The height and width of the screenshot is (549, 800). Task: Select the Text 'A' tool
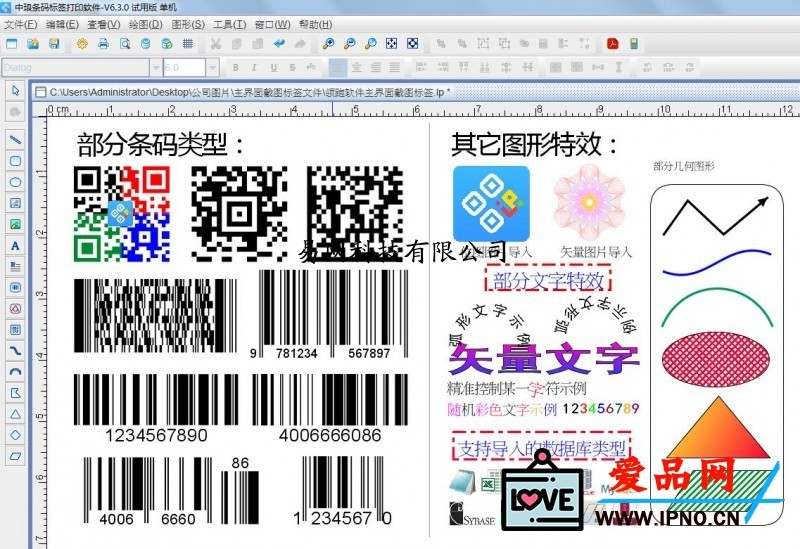pos(15,245)
